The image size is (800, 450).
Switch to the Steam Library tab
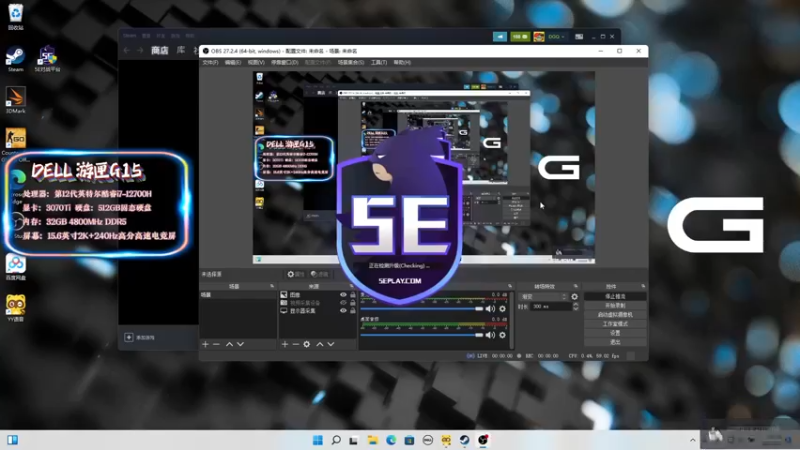coord(181,50)
